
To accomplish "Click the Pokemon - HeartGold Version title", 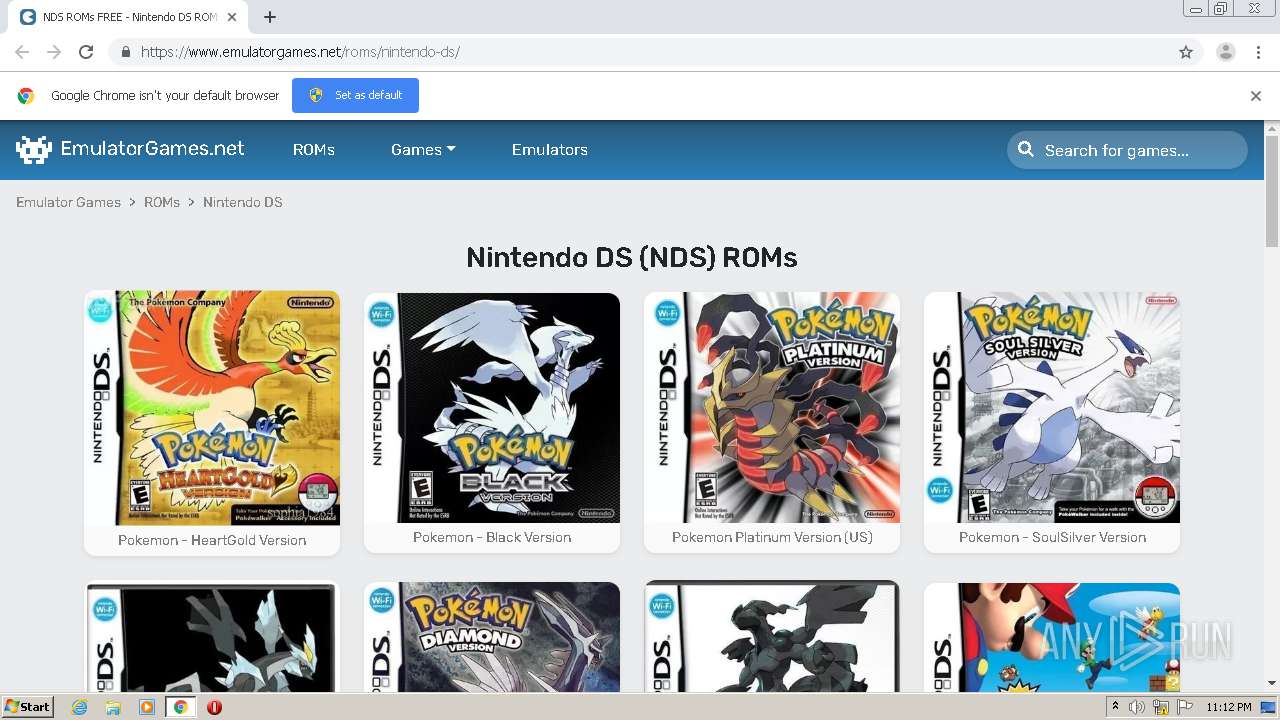I will coord(212,540).
